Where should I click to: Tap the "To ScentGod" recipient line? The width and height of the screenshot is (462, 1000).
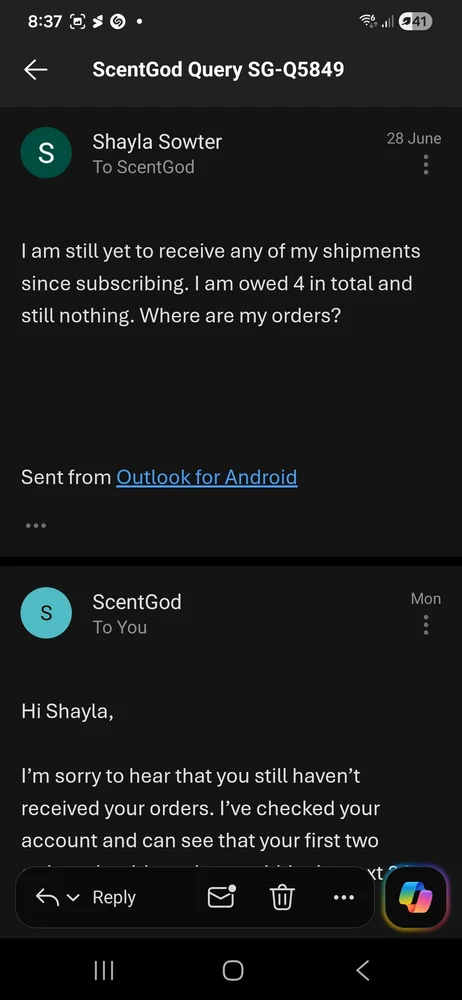pos(144,167)
